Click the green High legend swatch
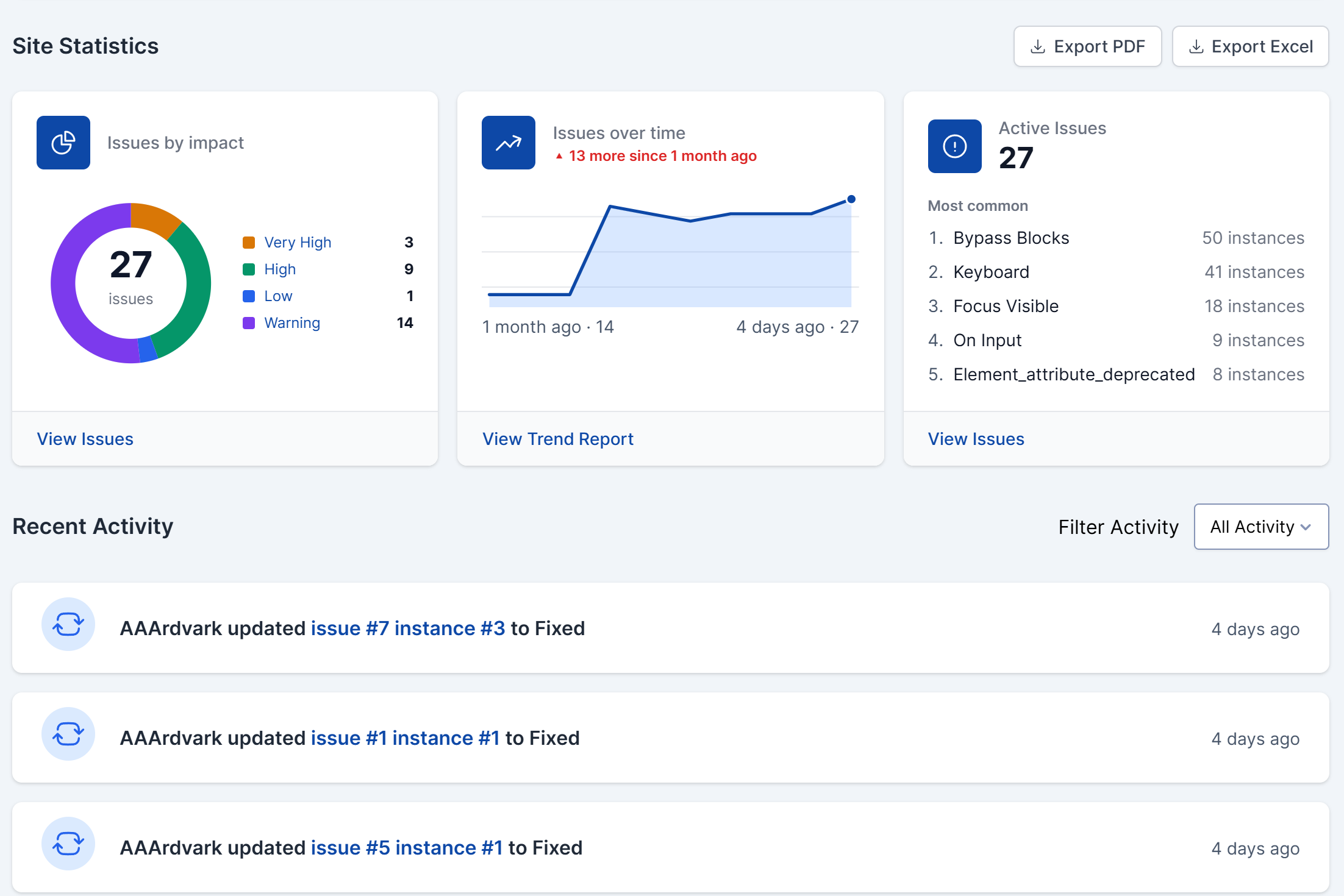 [x=249, y=269]
